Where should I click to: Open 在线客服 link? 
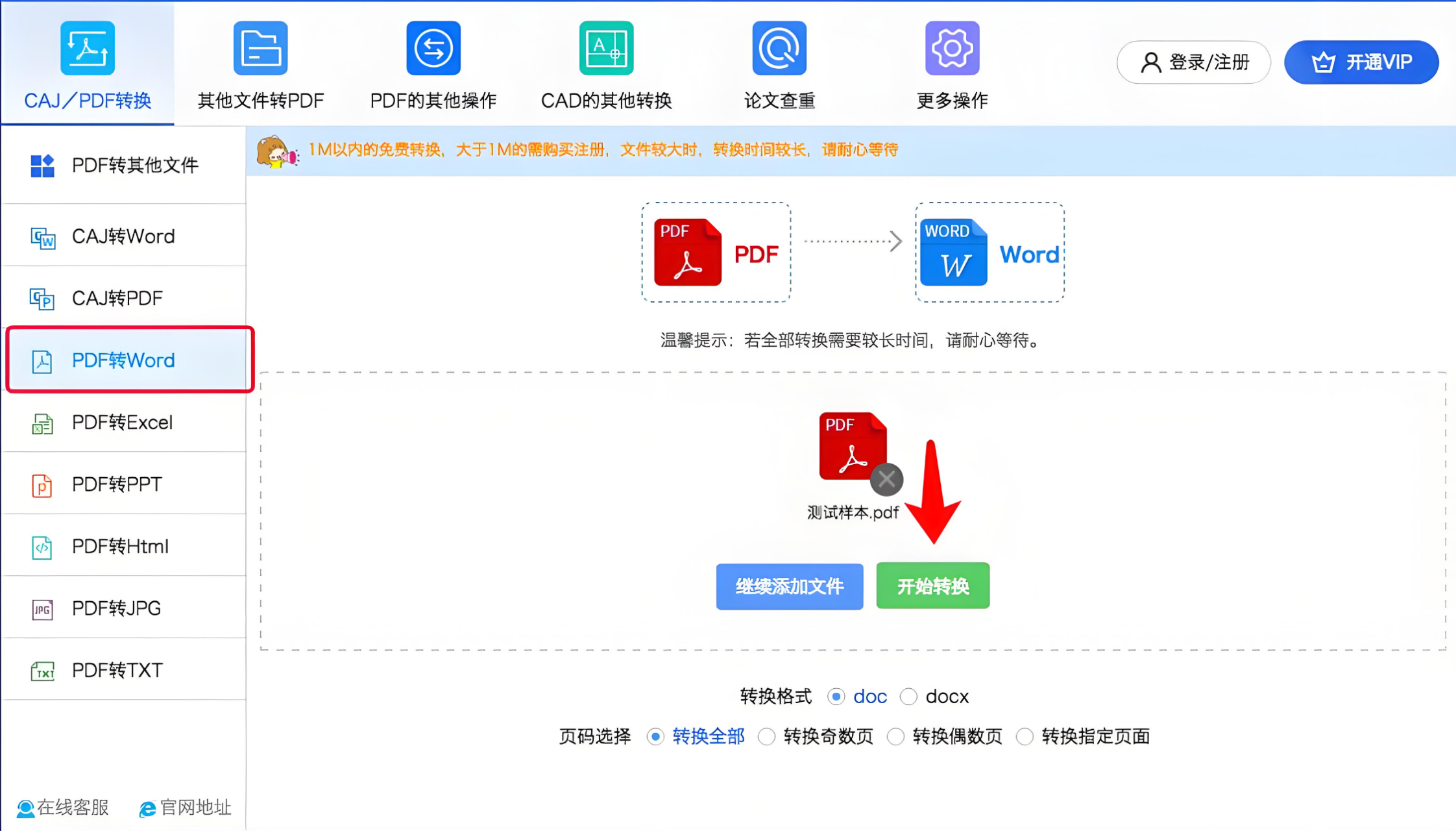click(63, 808)
